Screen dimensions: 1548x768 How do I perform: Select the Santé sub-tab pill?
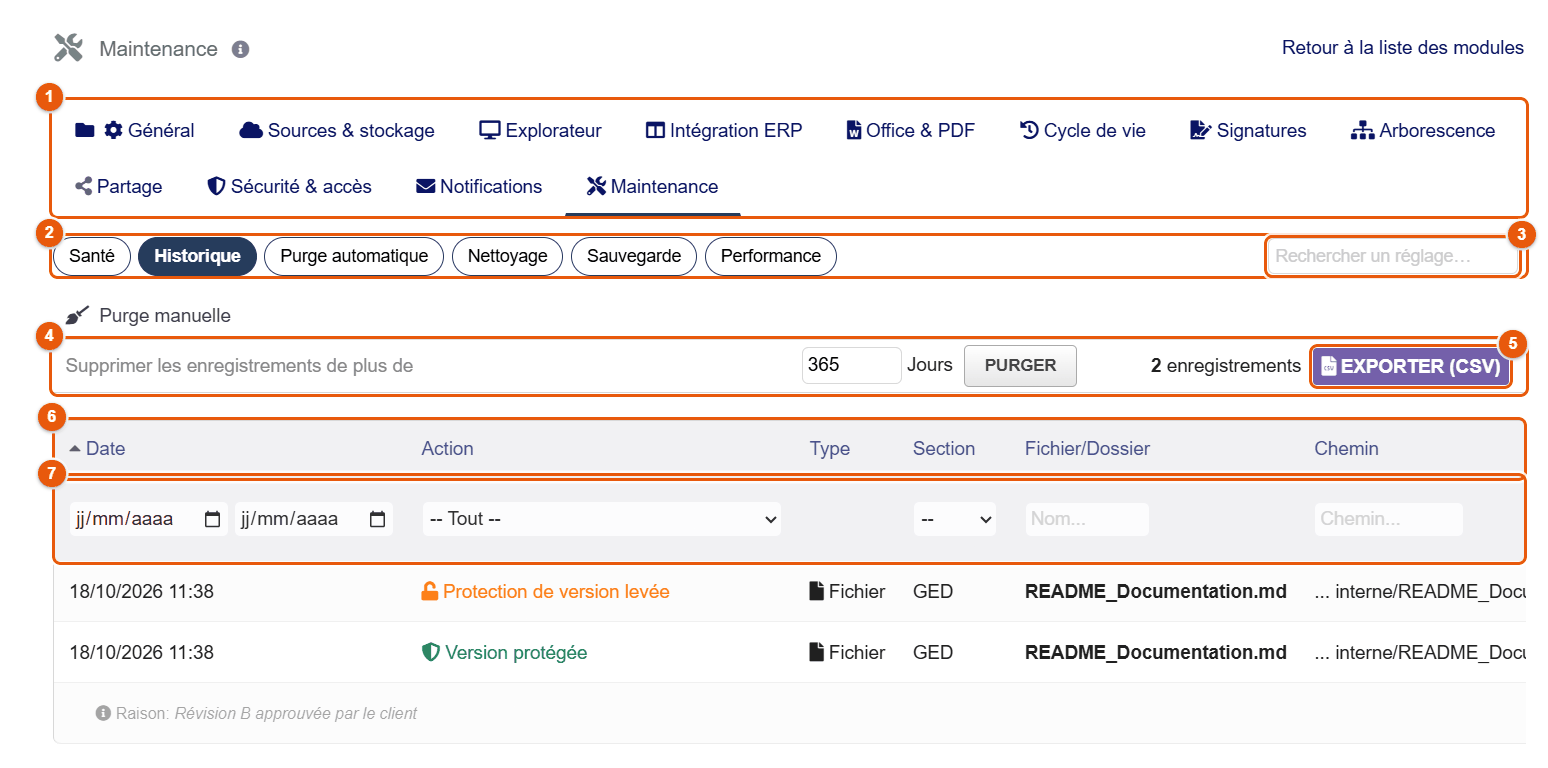click(92, 256)
